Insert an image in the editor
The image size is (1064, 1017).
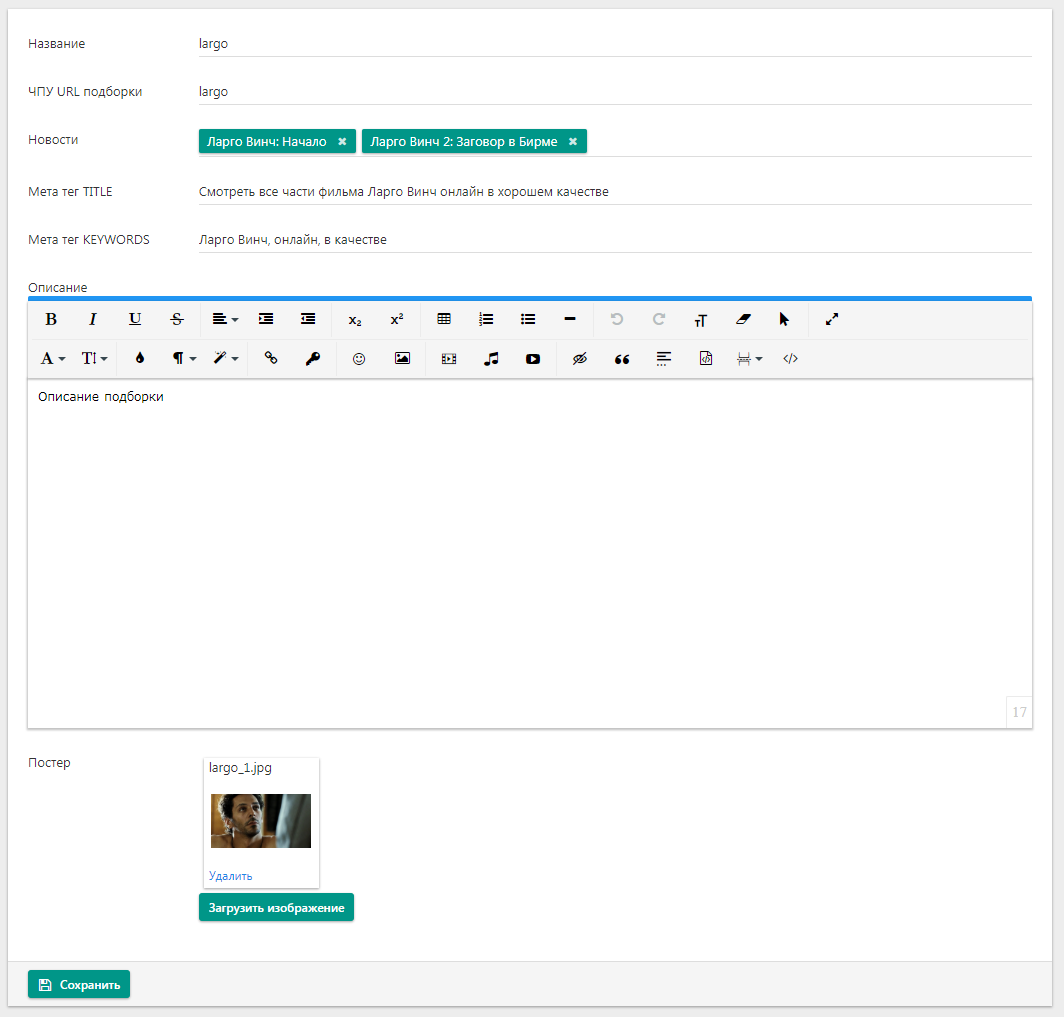(402, 358)
